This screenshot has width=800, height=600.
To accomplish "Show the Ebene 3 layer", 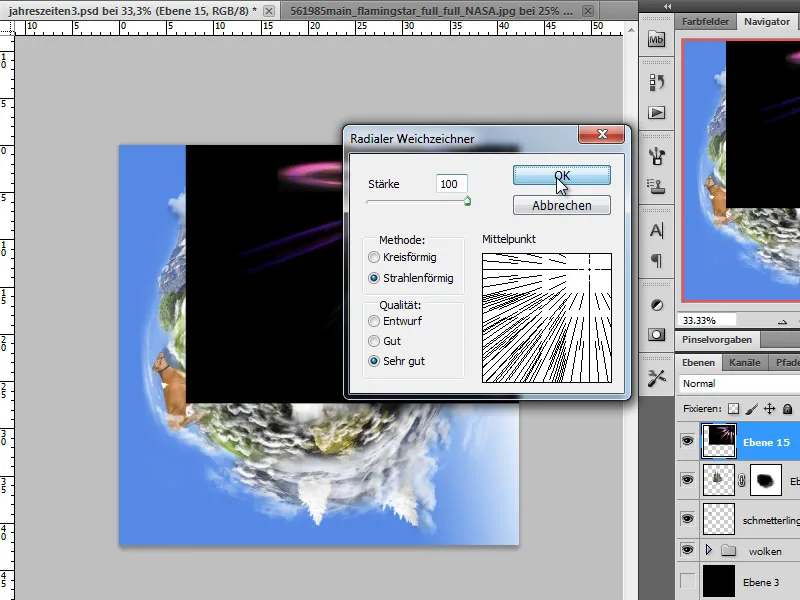I will coord(687,581).
